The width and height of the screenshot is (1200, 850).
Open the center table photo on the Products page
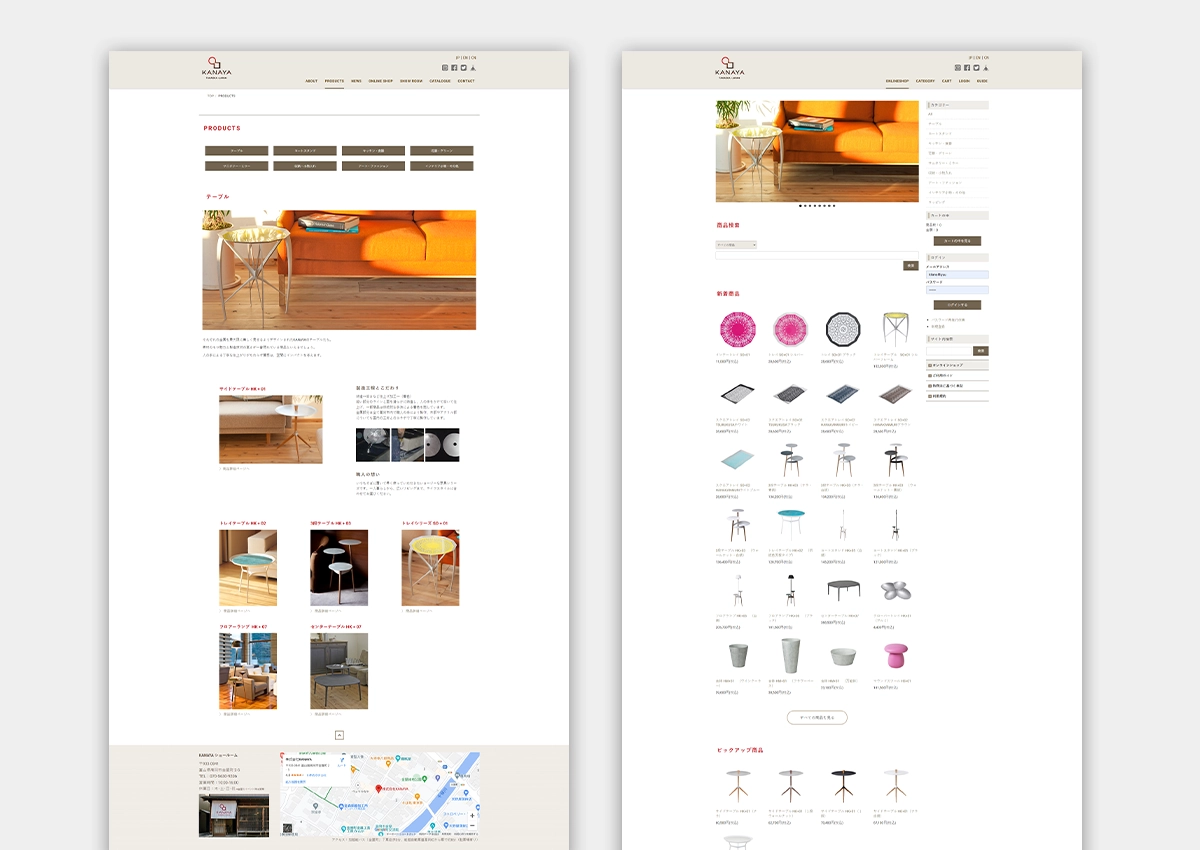(339, 671)
